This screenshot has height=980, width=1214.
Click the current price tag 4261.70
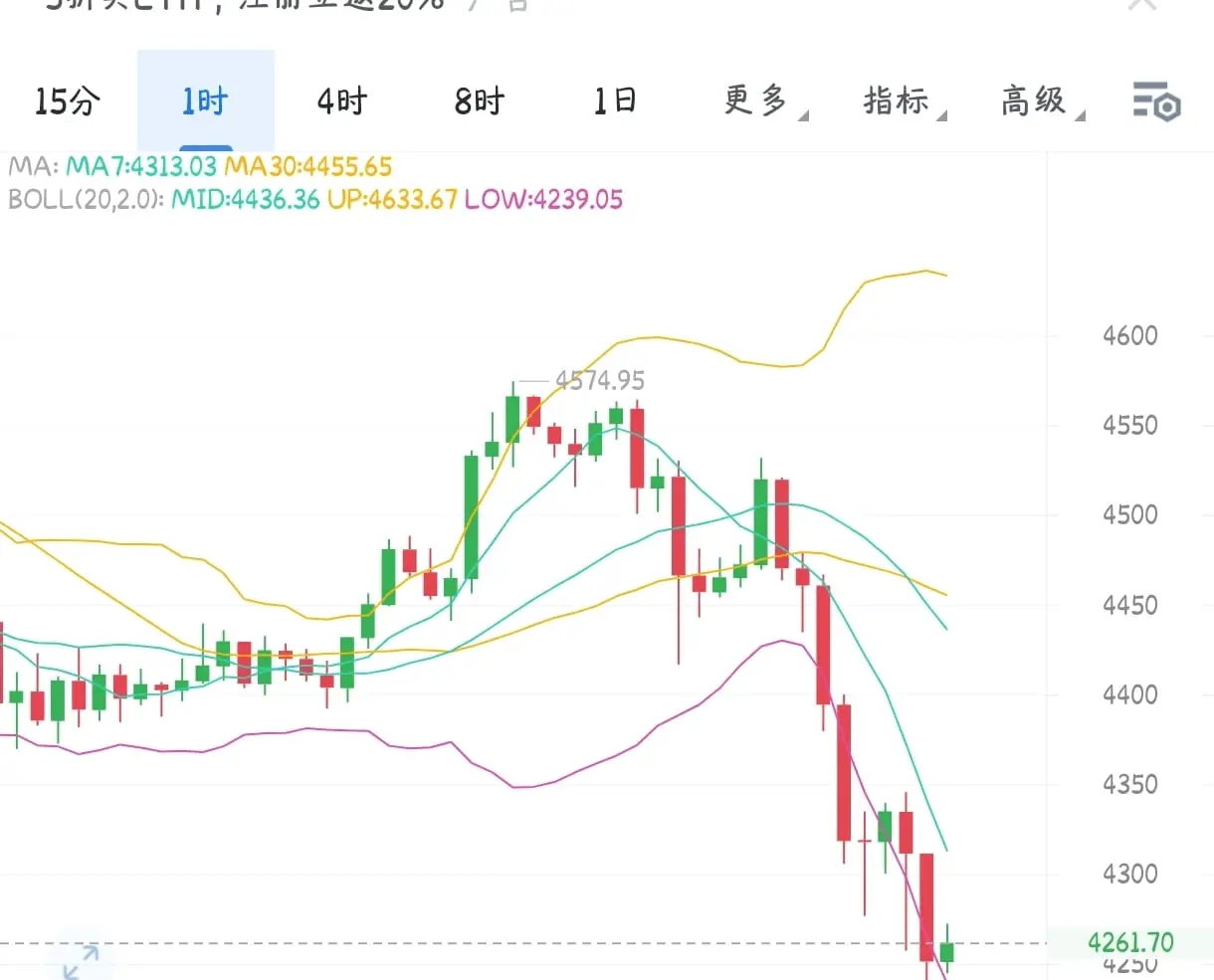(x=1130, y=942)
